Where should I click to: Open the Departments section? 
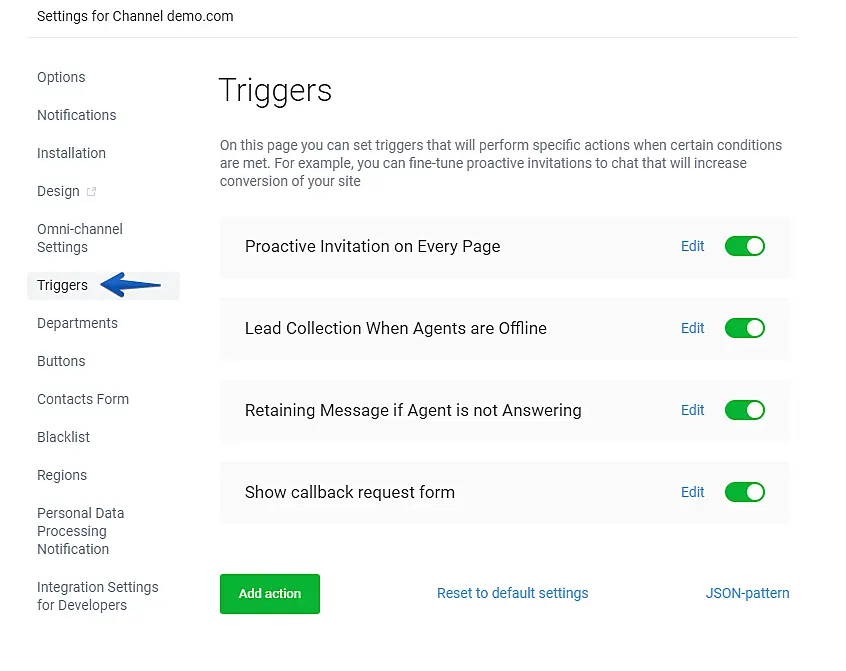click(77, 323)
